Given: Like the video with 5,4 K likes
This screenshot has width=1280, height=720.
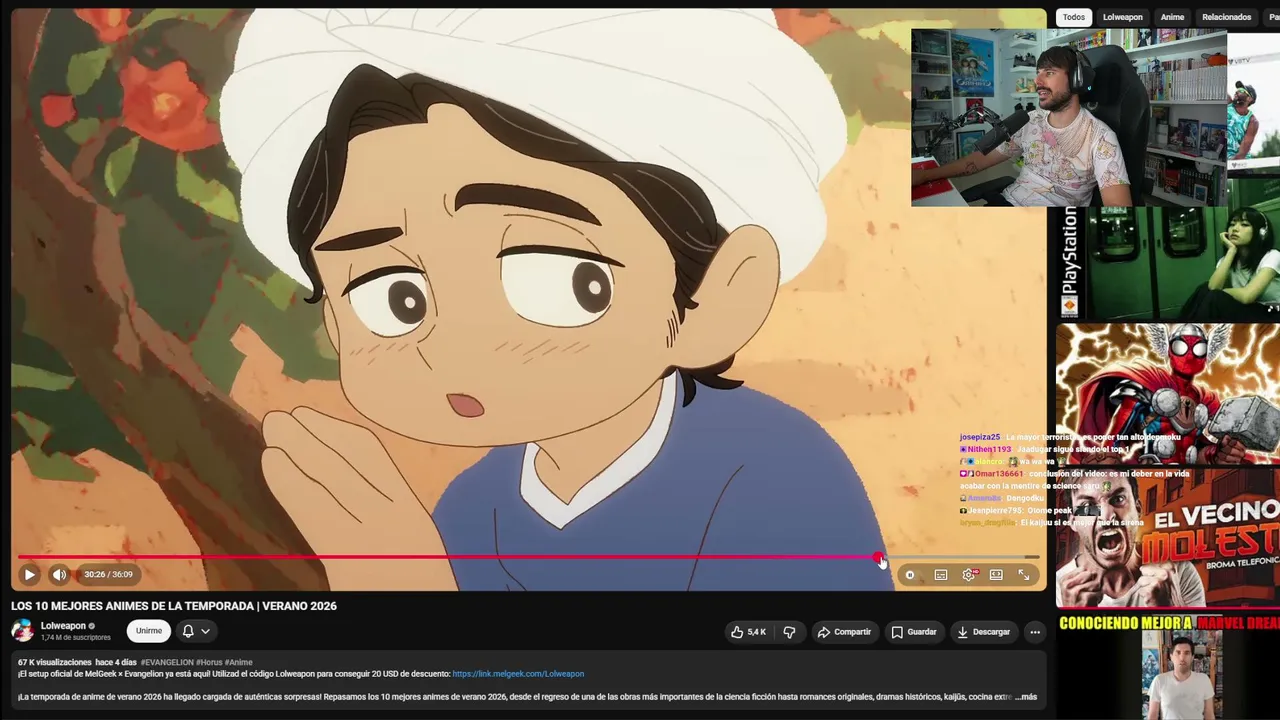Looking at the screenshot, I should click(748, 632).
